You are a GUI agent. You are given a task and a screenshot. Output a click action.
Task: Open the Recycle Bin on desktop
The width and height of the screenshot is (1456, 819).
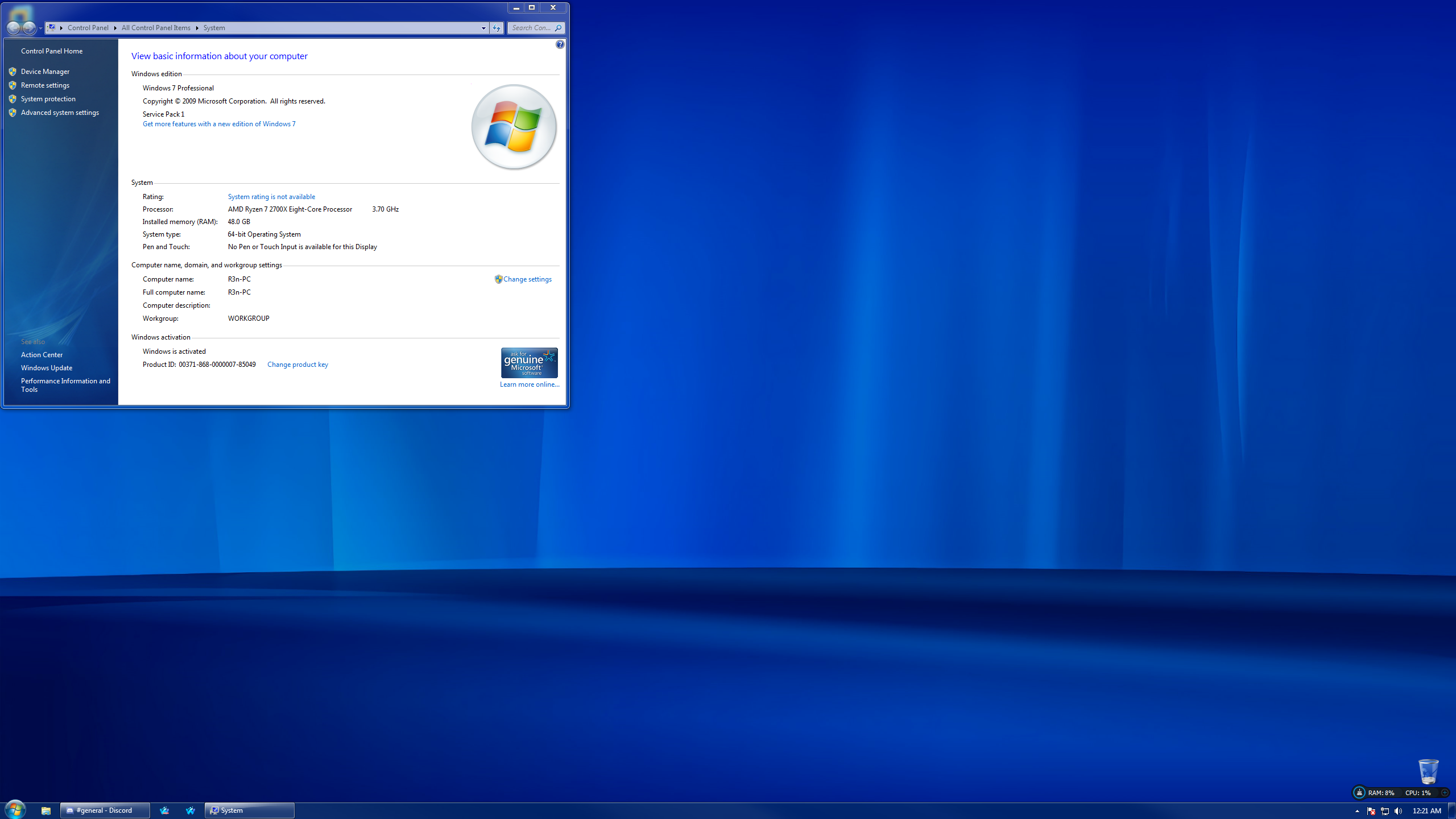(1428, 772)
